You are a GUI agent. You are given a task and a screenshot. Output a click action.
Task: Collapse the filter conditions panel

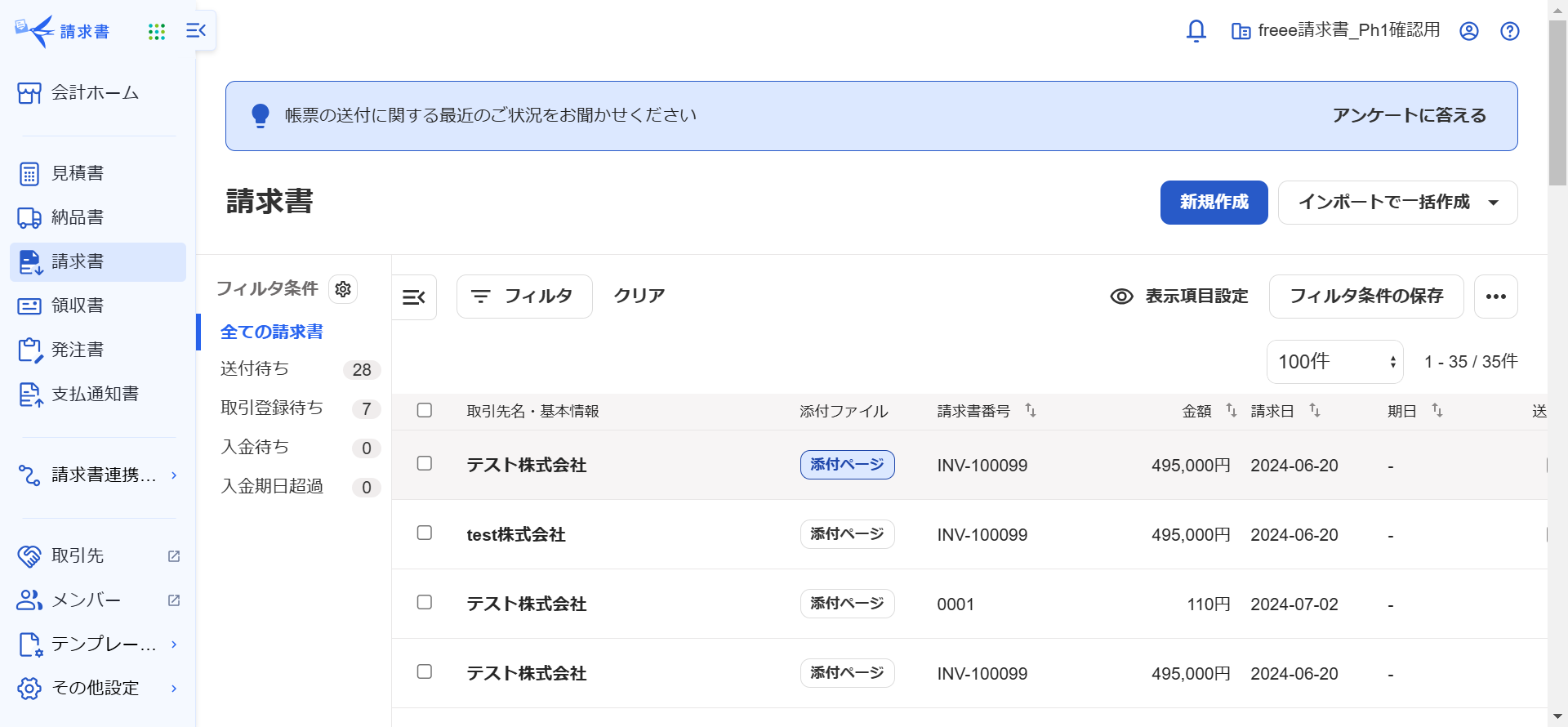(414, 297)
